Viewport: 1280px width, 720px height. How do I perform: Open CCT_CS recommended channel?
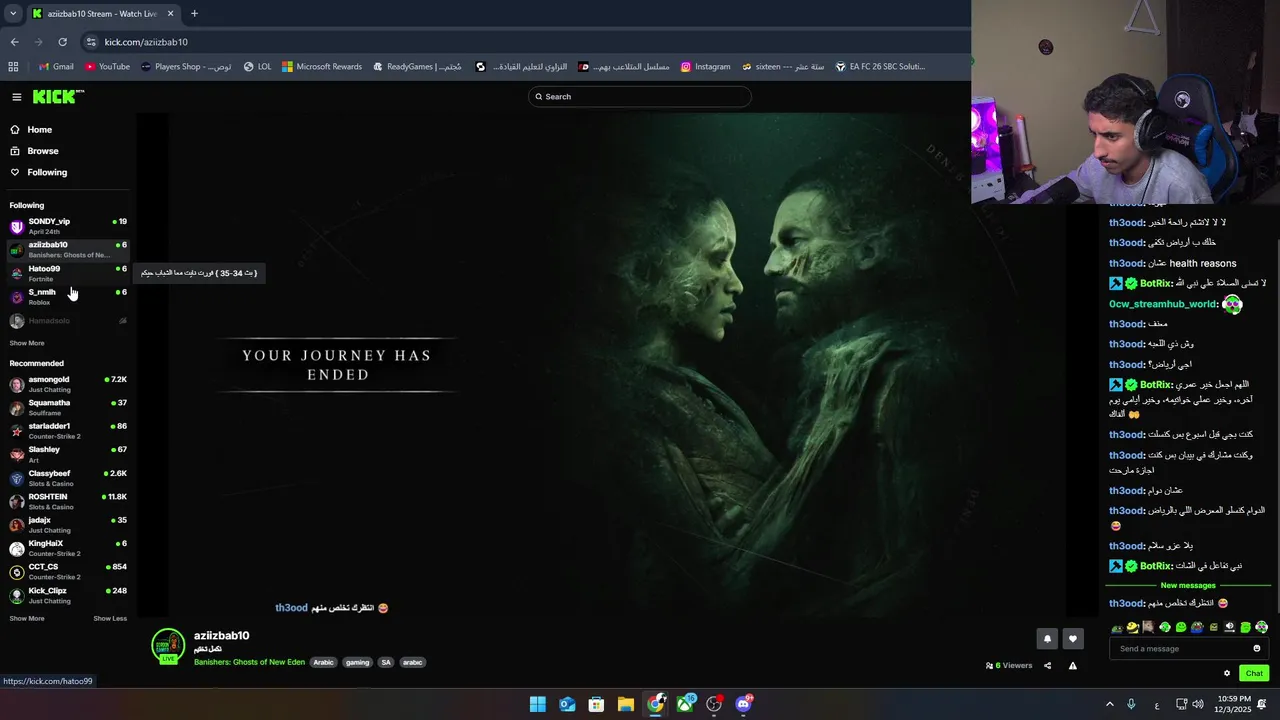click(68, 572)
